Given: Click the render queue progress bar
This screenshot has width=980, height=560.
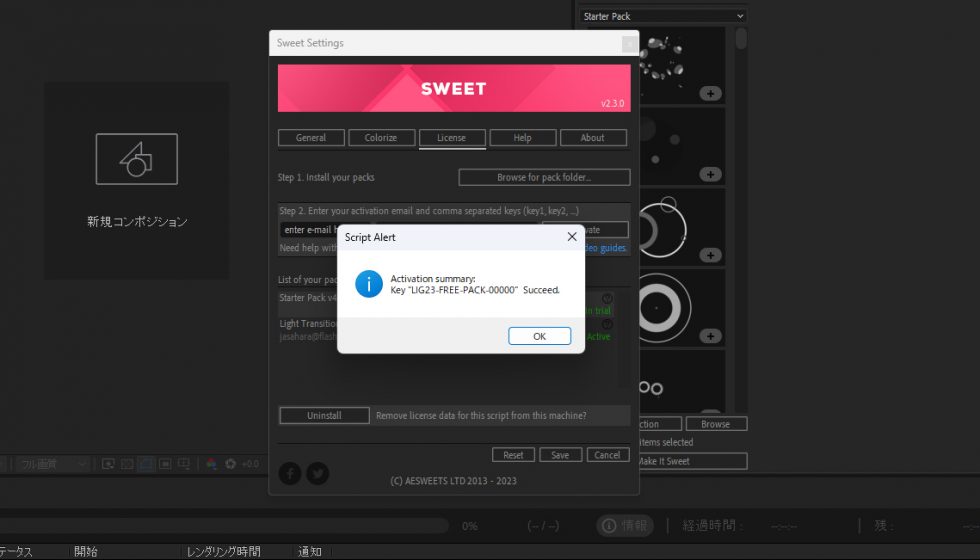Looking at the screenshot, I should (224, 526).
